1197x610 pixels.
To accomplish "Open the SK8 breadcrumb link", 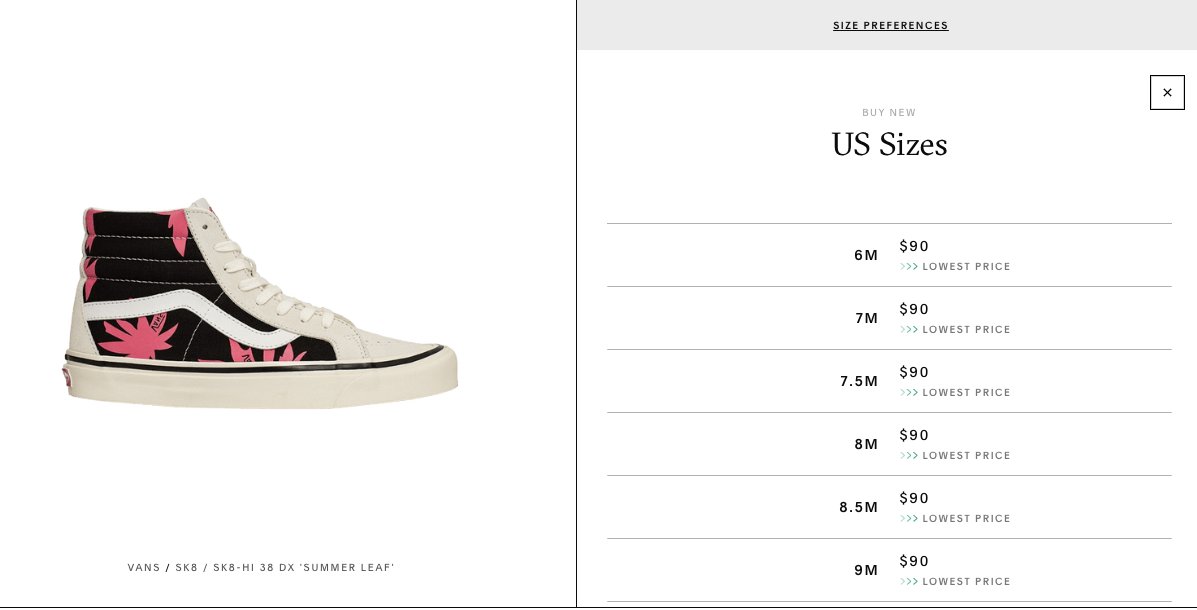I will coord(186,567).
